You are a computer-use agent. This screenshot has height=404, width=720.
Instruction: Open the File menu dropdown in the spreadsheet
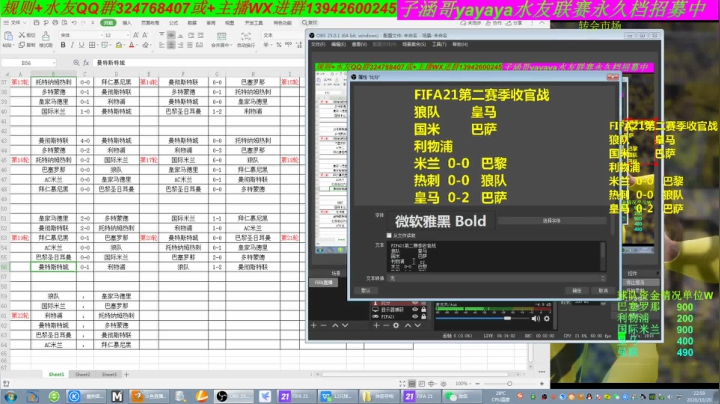coord(15,22)
